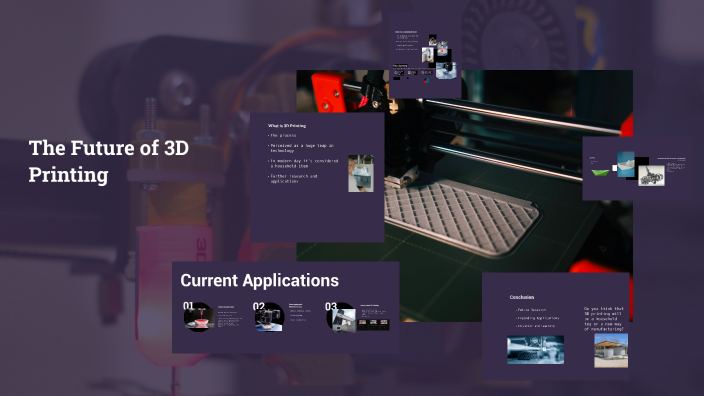704x396 pixels.
Task: Click the 3D-printed house photo in Conclusion
Action: point(611,350)
